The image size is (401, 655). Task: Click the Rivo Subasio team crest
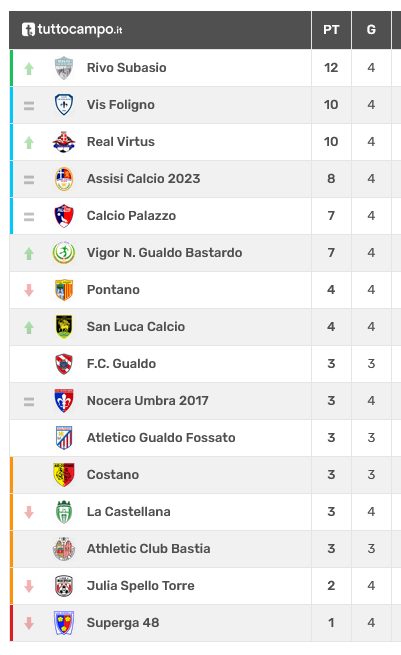tap(64, 68)
